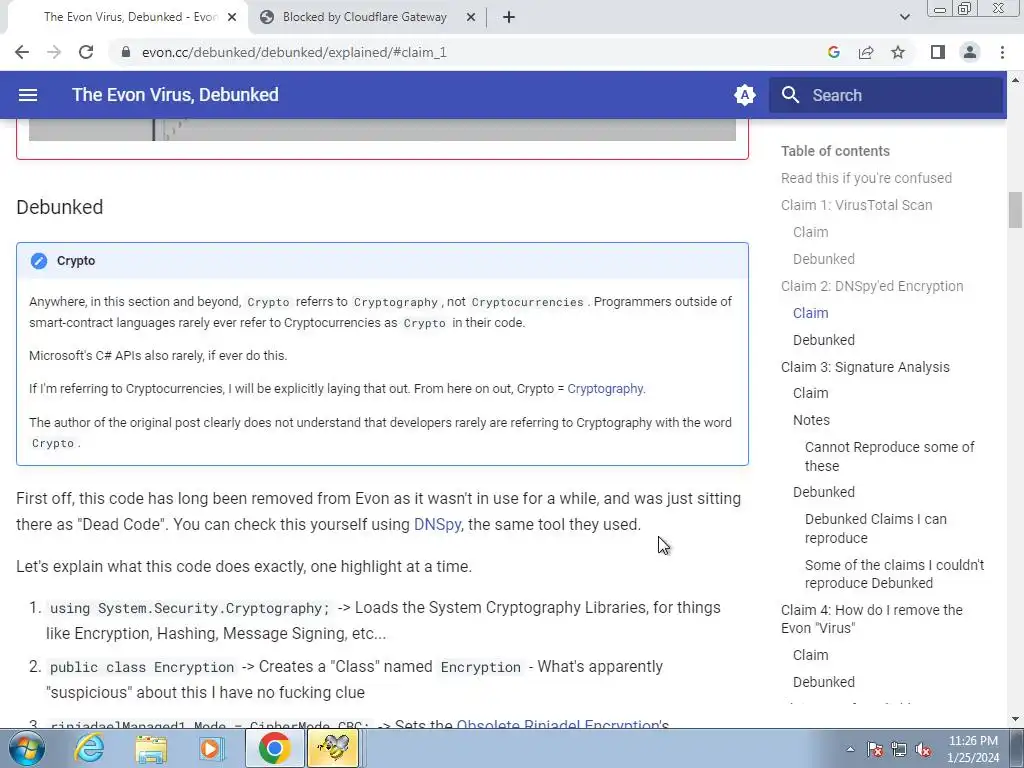Click the network tray icon
Viewport: 1024px width, 768px height.
899,750
